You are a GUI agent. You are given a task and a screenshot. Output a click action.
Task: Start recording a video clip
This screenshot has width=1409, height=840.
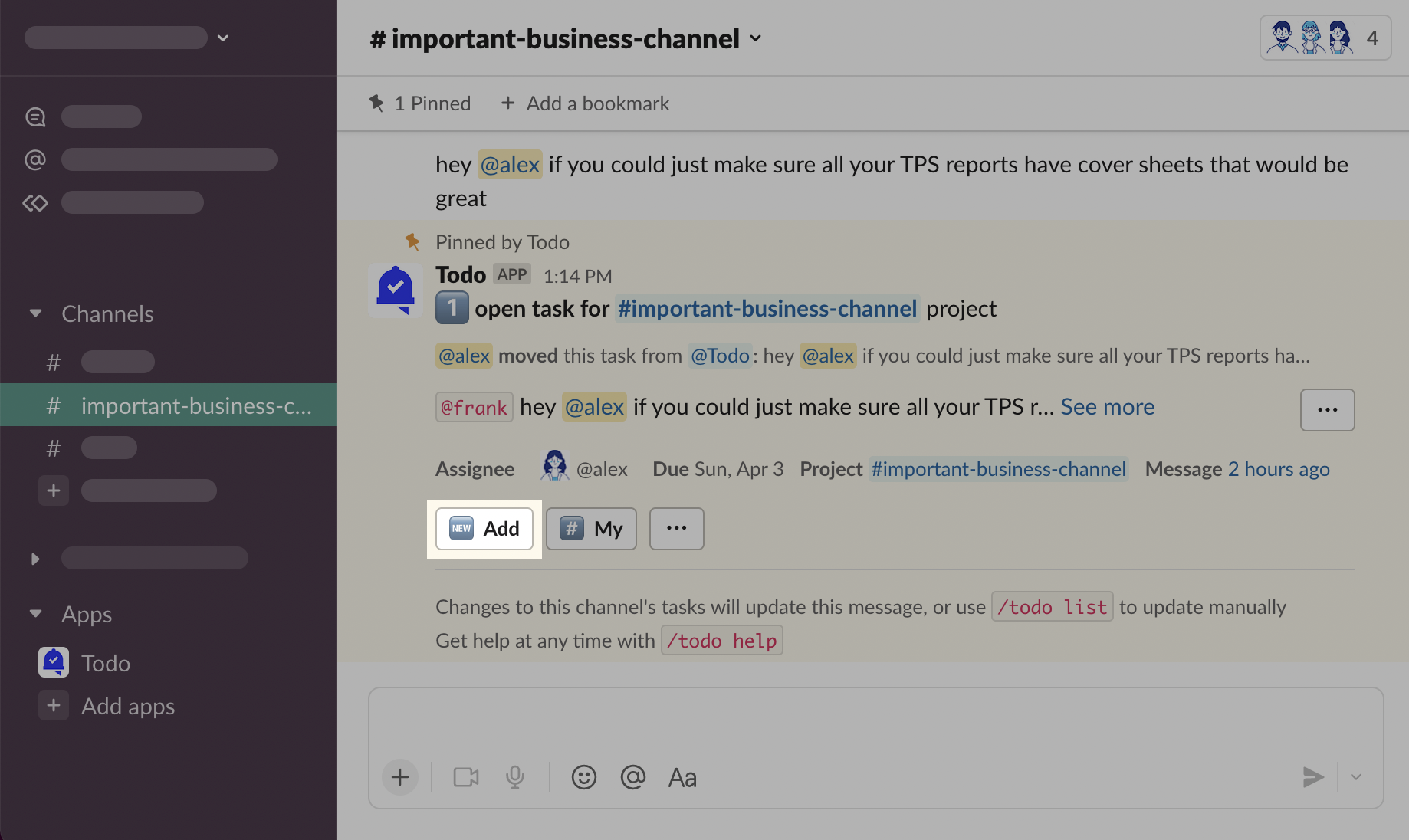pos(465,777)
